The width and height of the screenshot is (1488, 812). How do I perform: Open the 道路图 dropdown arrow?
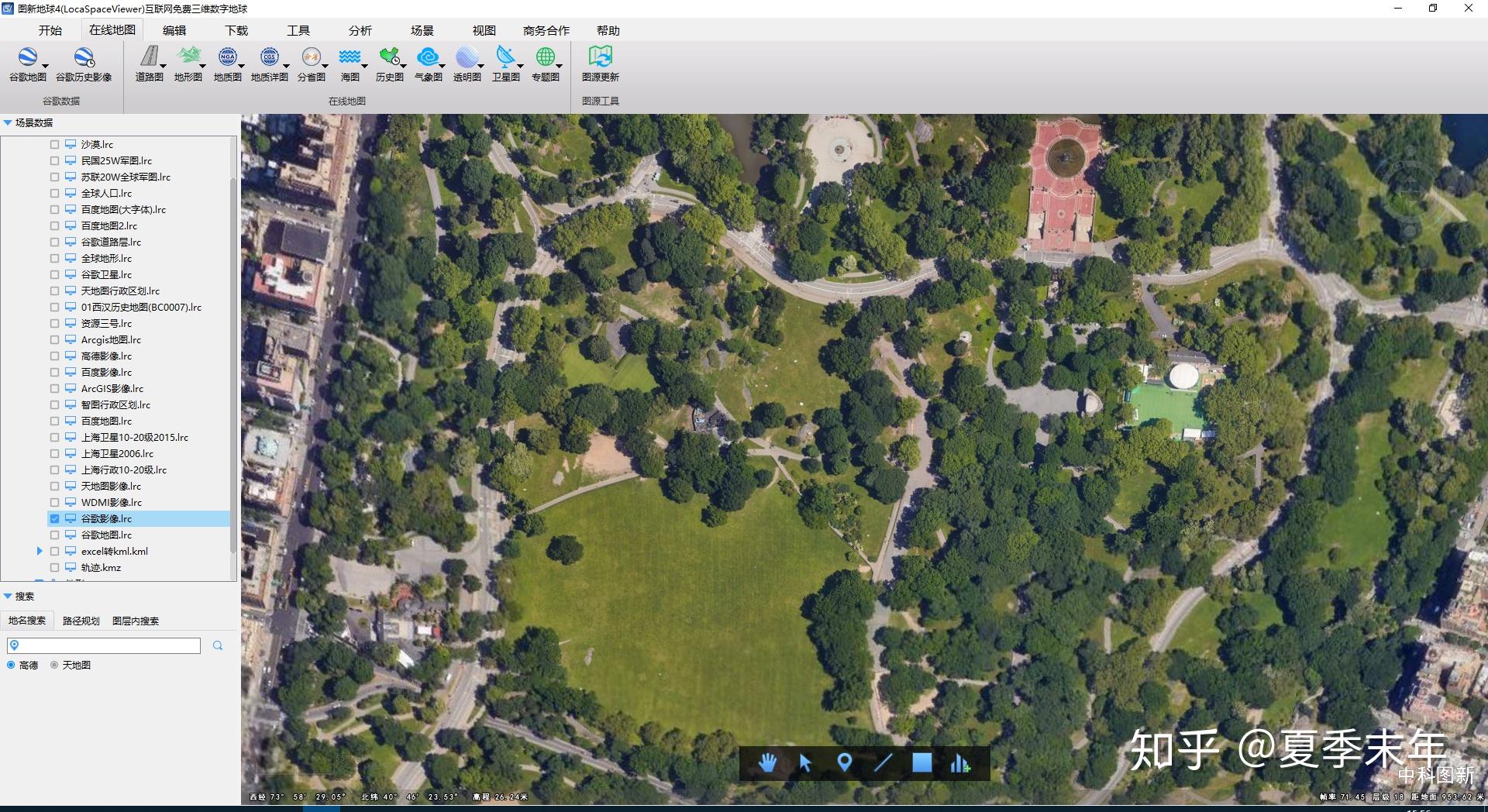tap(163, 67)
